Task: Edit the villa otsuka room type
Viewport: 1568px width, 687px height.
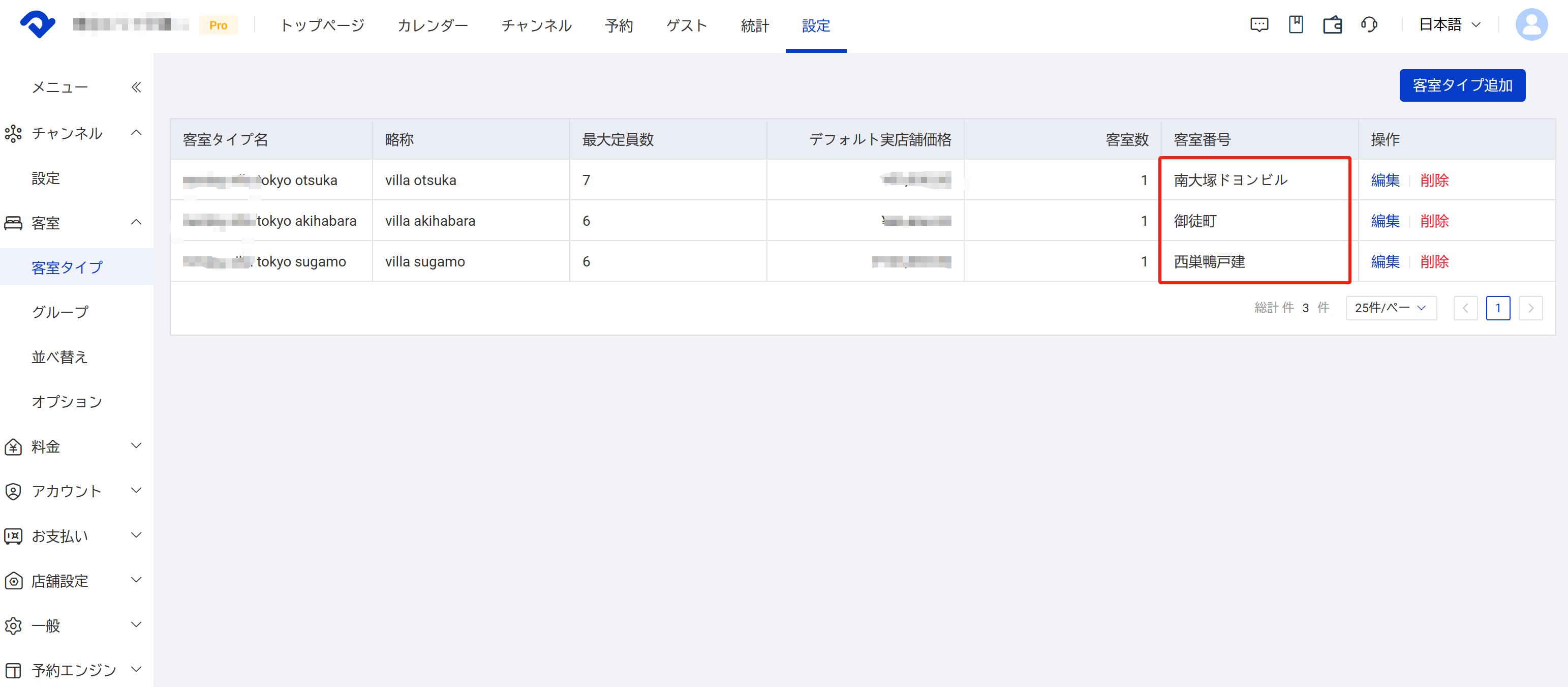Action: pyautogui.click(x=1385, y=181)
